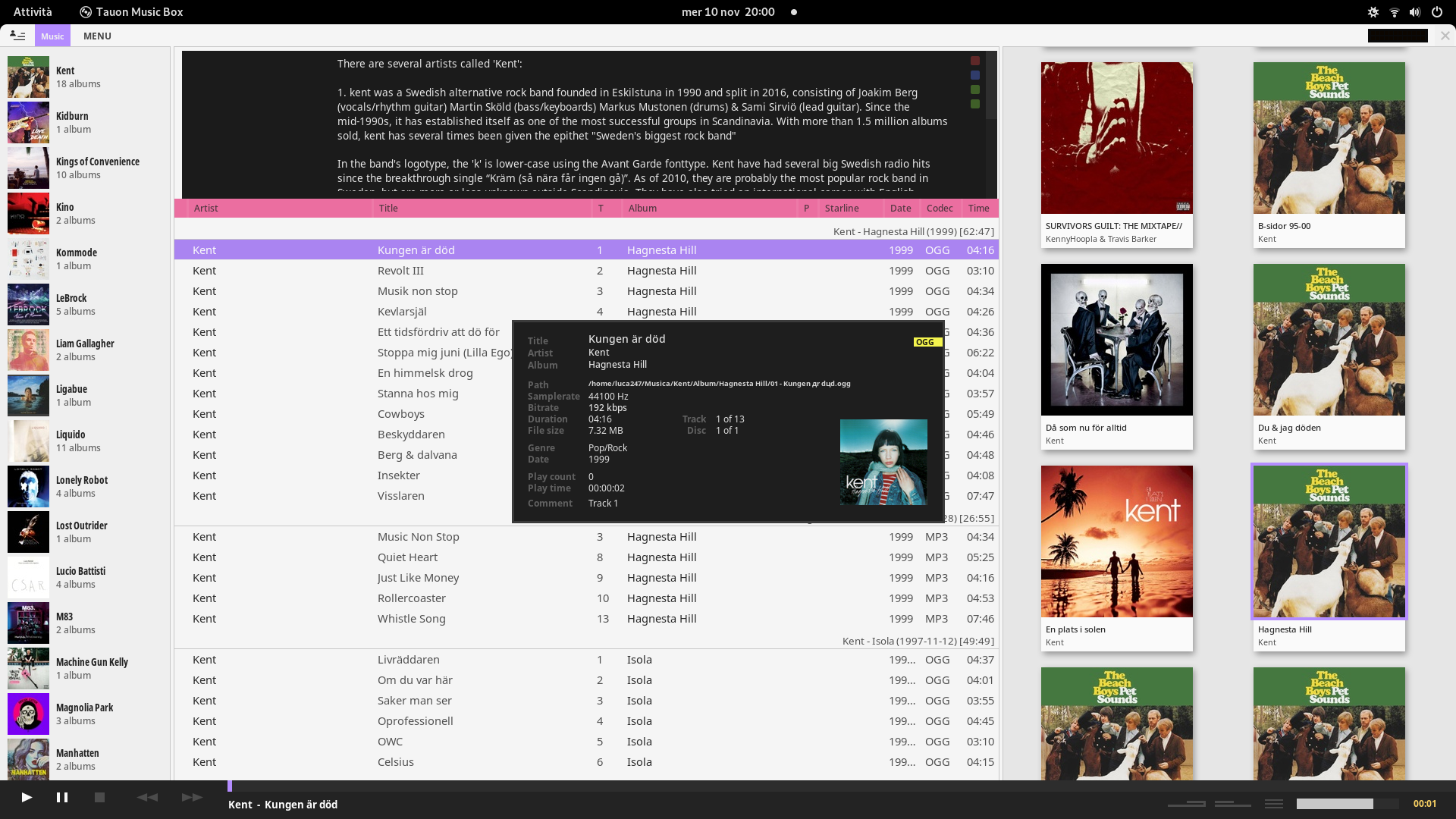Toggle repeat mode icon in bottom bar
Viewport: 1456px width, 819px height.
tap(1187, 804)
